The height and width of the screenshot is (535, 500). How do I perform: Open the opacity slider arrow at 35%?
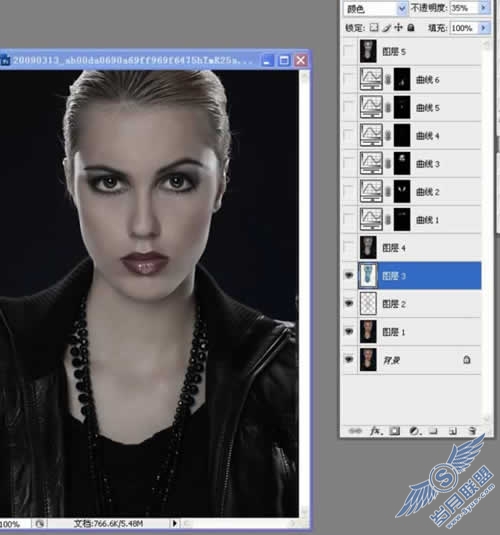(484, 8)
